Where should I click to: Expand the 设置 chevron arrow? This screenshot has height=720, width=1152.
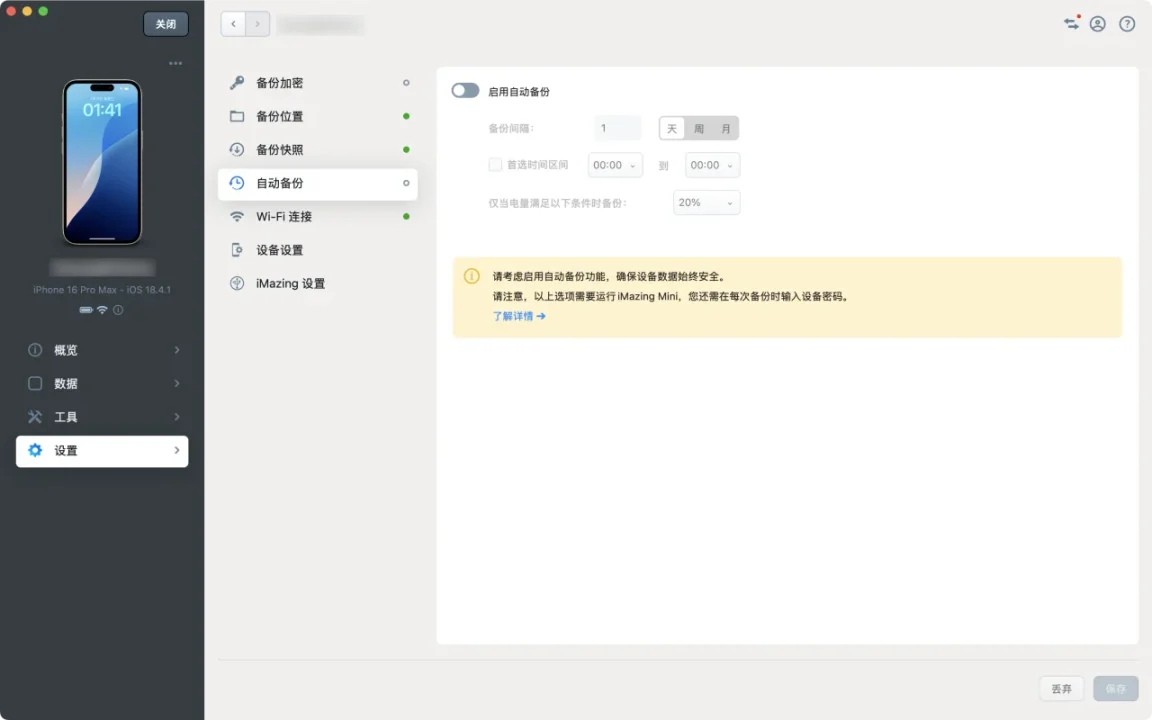[177, 450]
